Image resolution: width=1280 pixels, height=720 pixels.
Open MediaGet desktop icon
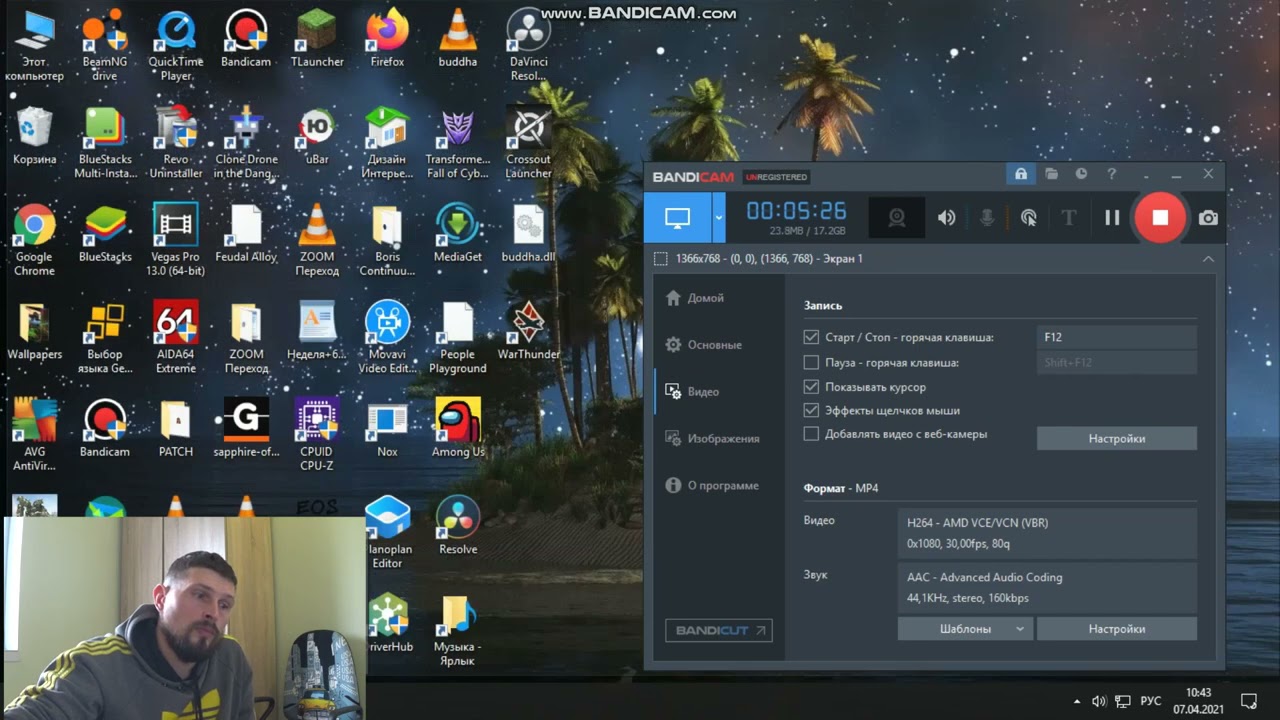pyautogui.click(x=458, y=235)
